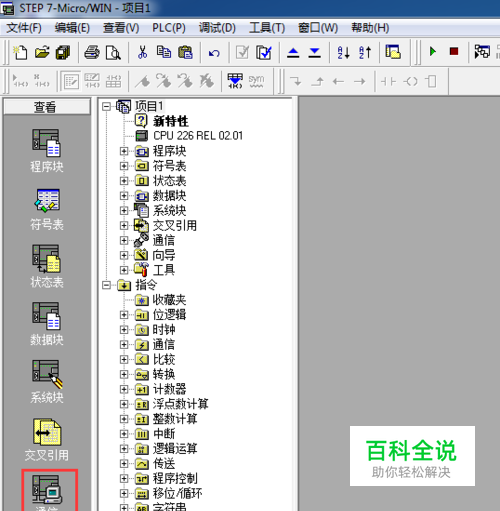The image size is (500, 511).
Task: Expand the 程序块 tree node
Action: click(x=124, y=151)
